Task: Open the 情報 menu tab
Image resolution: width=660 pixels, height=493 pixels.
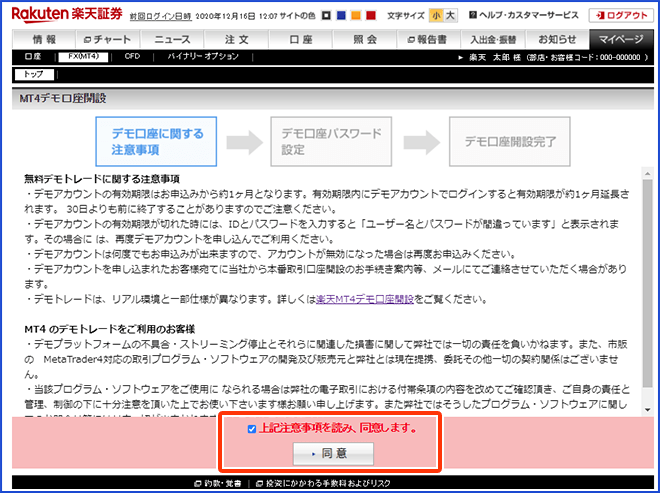Action: (x=44, y=40)
